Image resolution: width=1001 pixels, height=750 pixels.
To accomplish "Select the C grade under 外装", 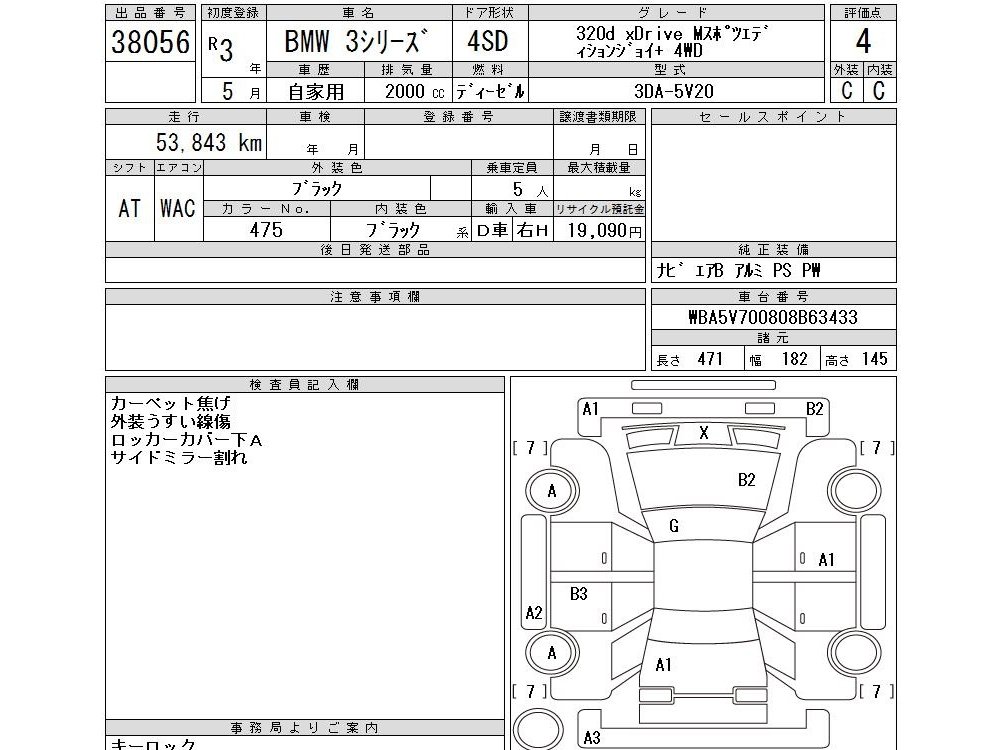I will click(x=847, y=91).
